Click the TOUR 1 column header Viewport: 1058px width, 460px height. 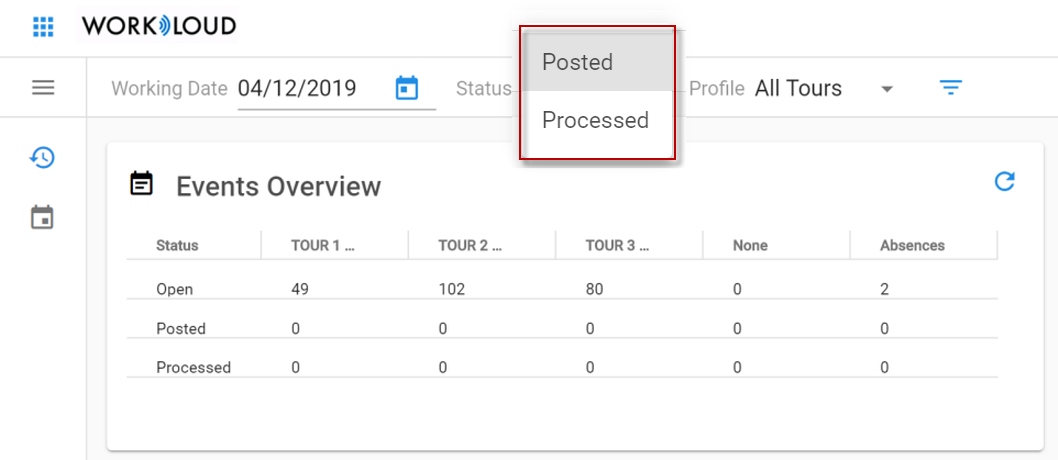[x=323, y=246]
